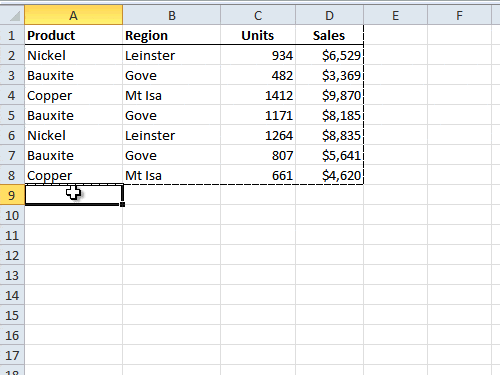Image resolution: width=500 pixels, height=375 pixels.
Task: Select the $6,529 sales cell
Action: (x=329, y=55)
